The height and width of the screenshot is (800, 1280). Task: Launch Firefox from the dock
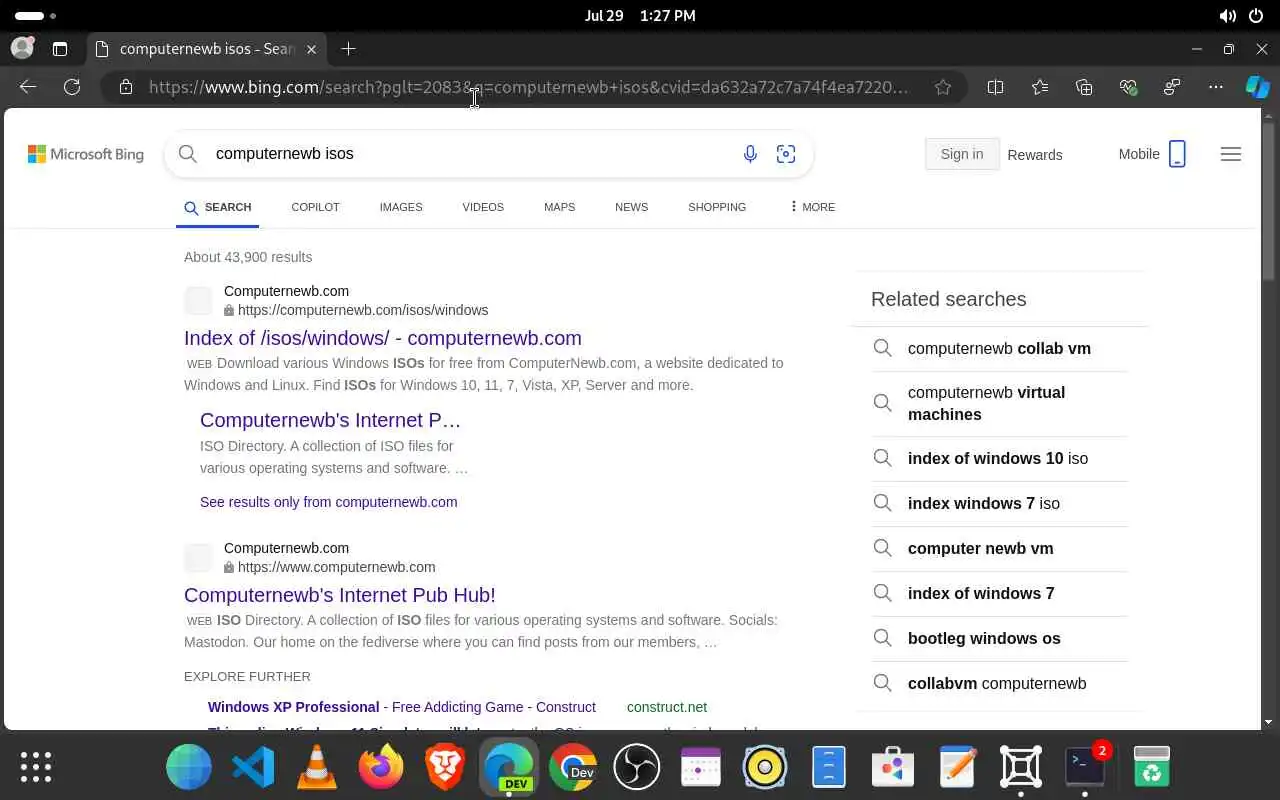point(381,767)
